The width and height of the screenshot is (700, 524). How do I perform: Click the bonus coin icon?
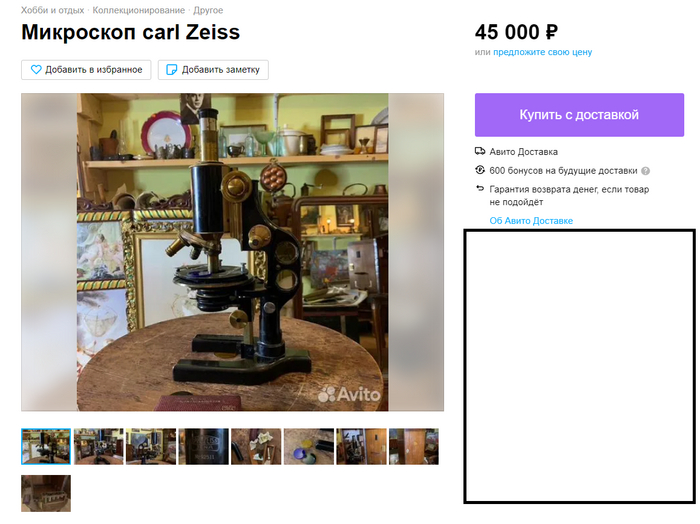point(480,170)
